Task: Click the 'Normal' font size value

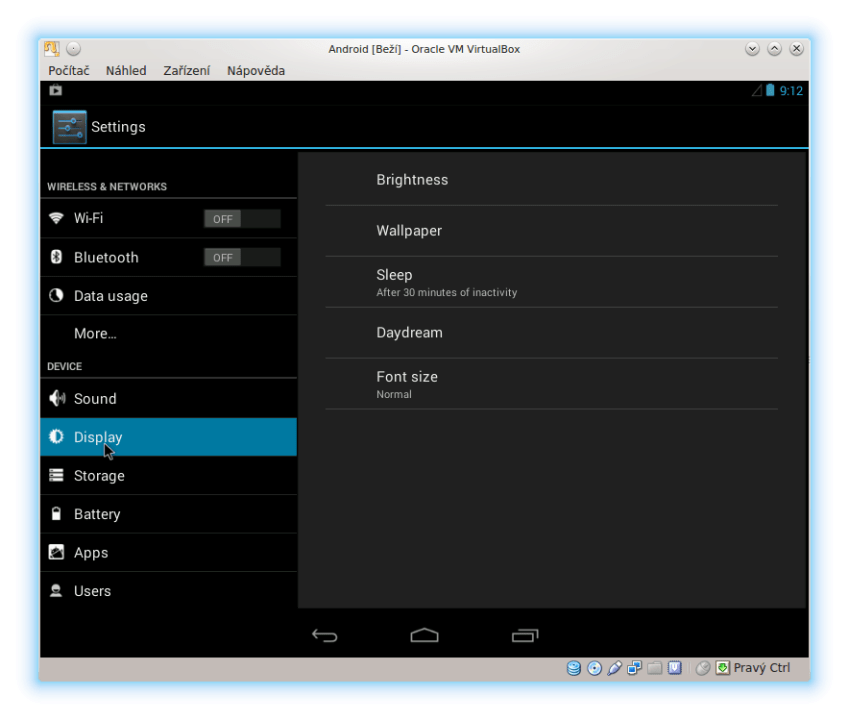Action: pyautogui.click(x=394, y=395)
